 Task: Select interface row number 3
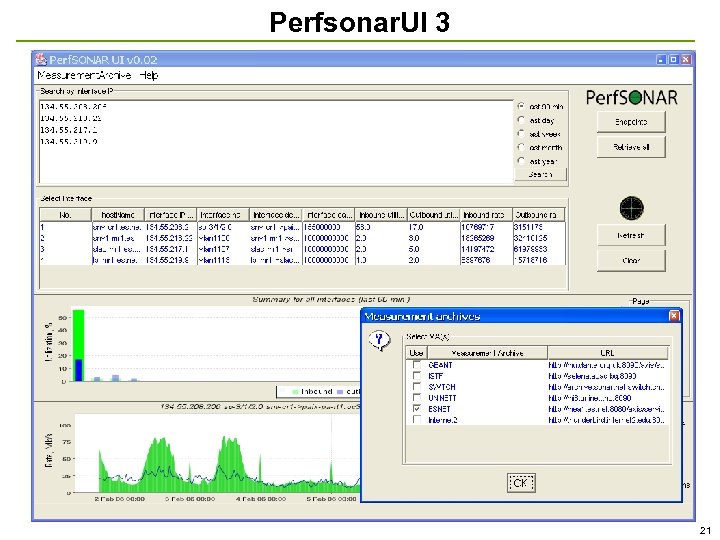coord(302,249)
